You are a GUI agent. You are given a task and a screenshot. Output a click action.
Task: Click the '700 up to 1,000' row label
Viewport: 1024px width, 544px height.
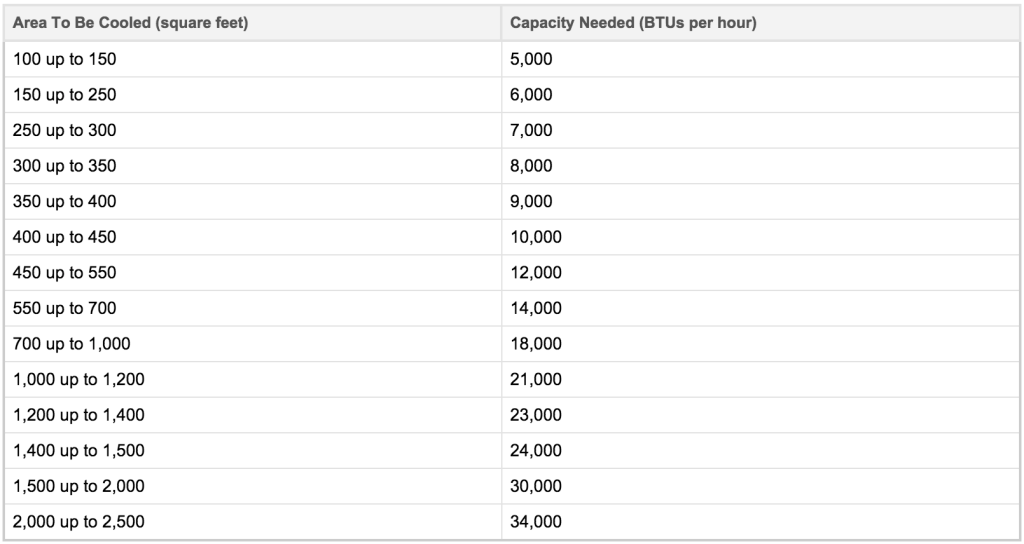(x=72, y=344)
